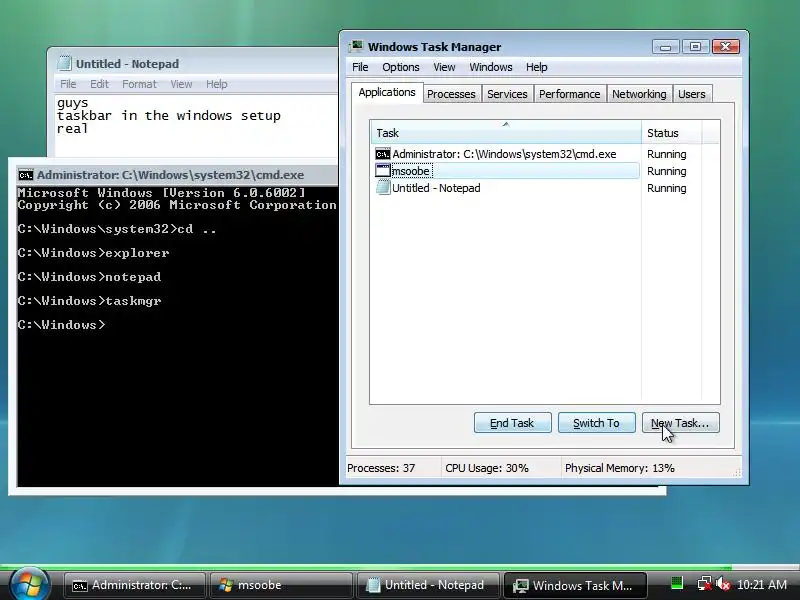Click the Notepad title bar icon

click(x=64, y=63)
